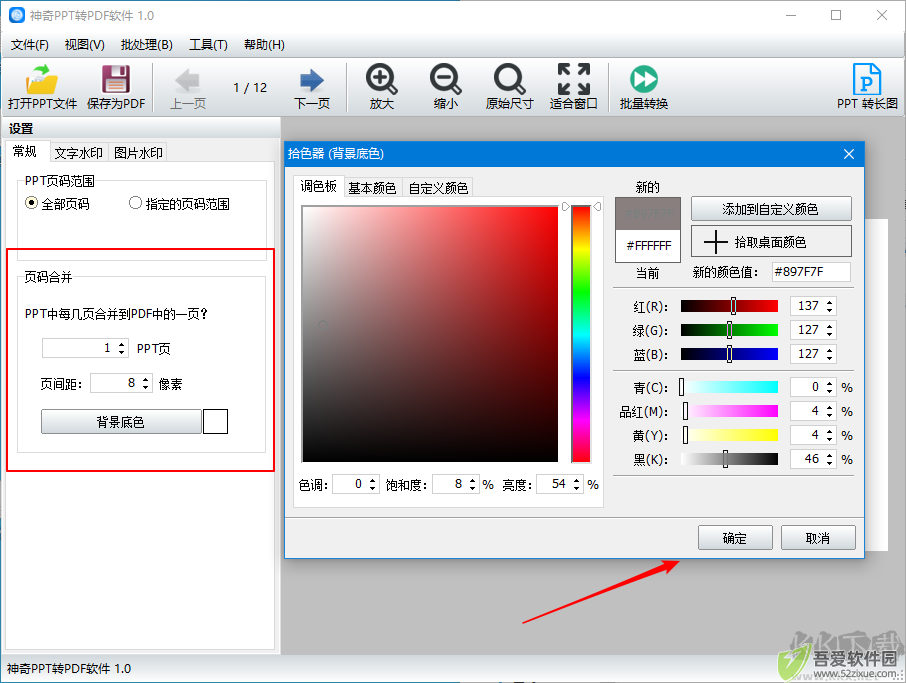Click the Magenta slider

pyautogui.click(x=729, y=411)
